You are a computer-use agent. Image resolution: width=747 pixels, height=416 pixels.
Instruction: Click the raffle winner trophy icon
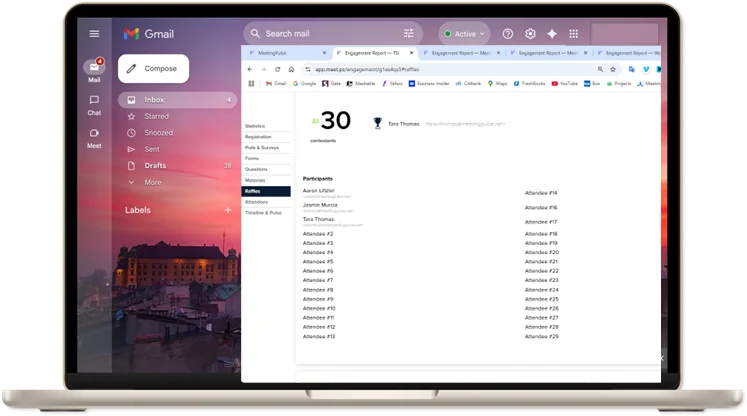[377, 123]
